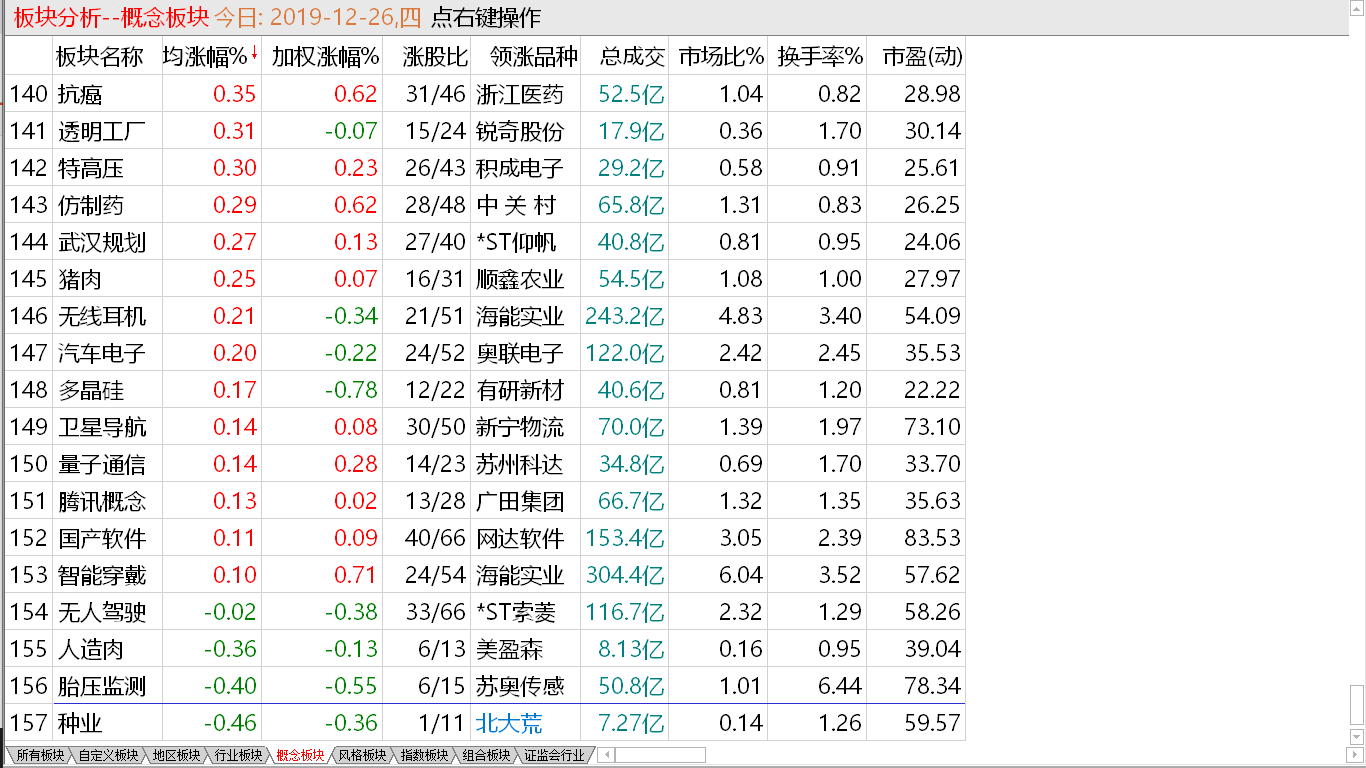Click the 领涨品种 column header
Viewport: 1366px width, 768px height.
coord(527,56)
